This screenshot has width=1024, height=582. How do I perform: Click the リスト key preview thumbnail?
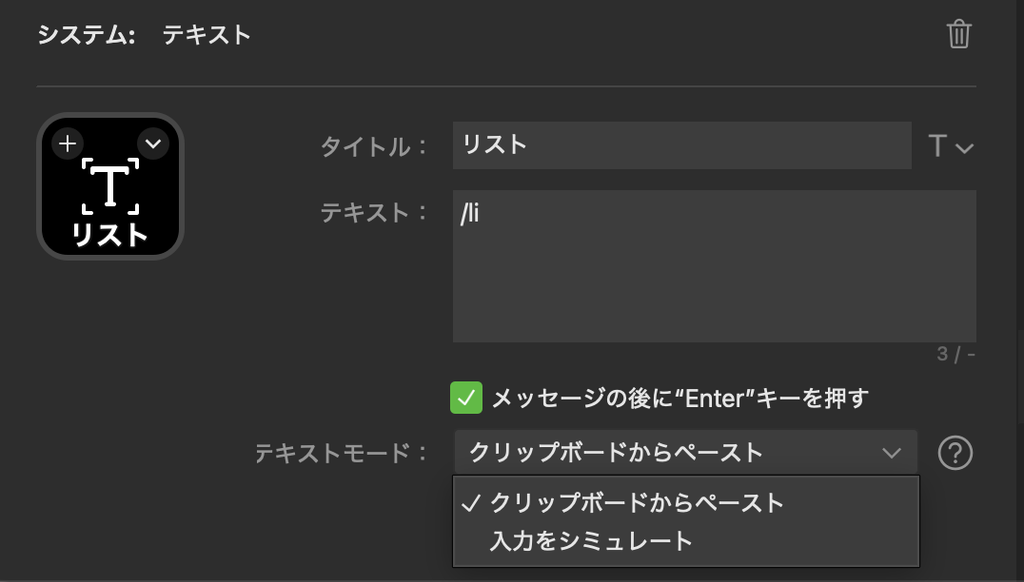pos(110,186)
